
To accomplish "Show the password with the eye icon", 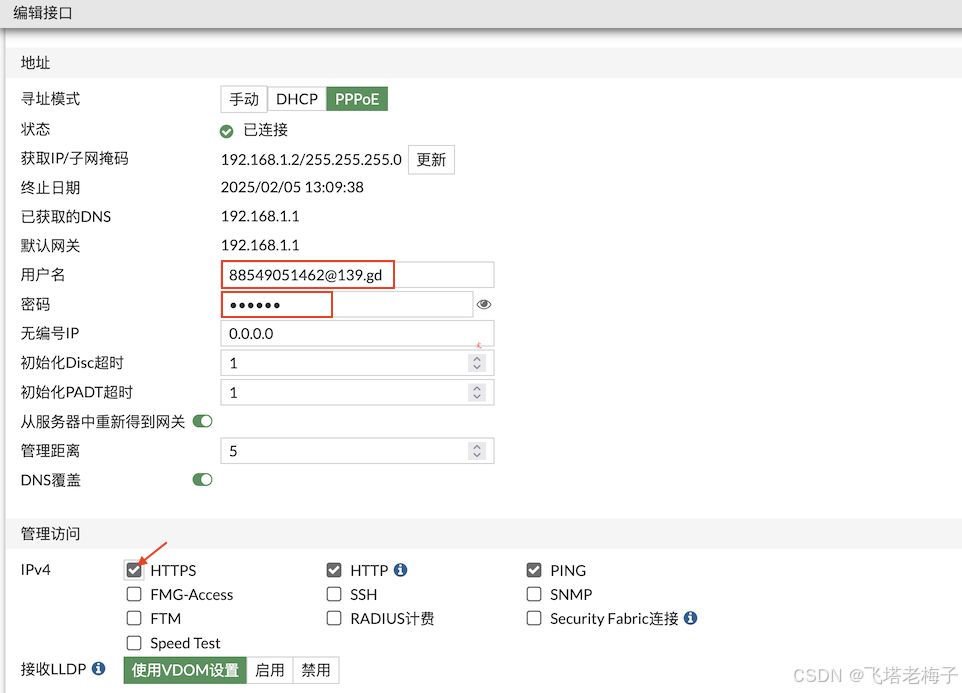I will tap(484, 304).
